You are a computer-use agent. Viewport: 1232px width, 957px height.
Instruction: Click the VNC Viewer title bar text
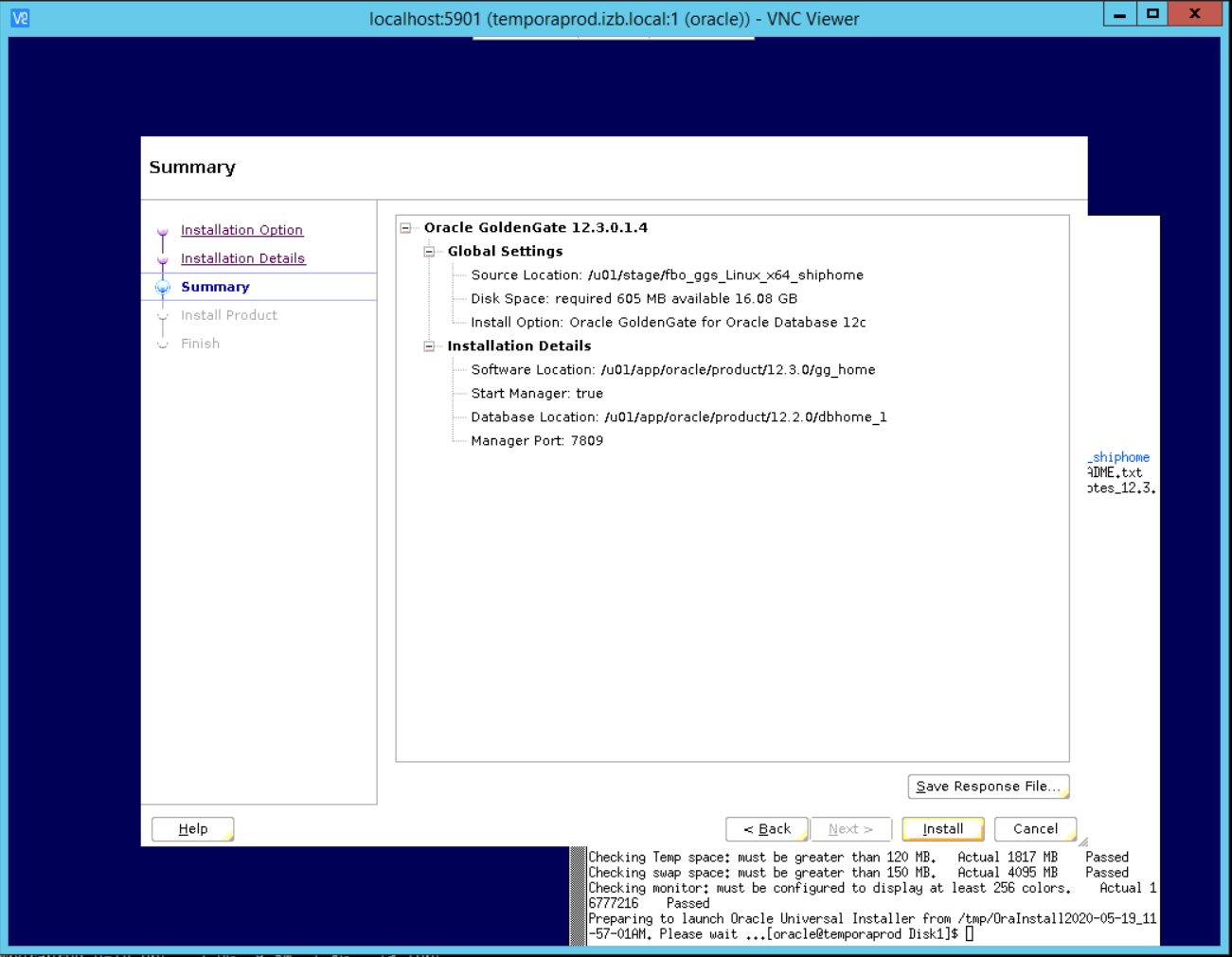pos(614,19)
